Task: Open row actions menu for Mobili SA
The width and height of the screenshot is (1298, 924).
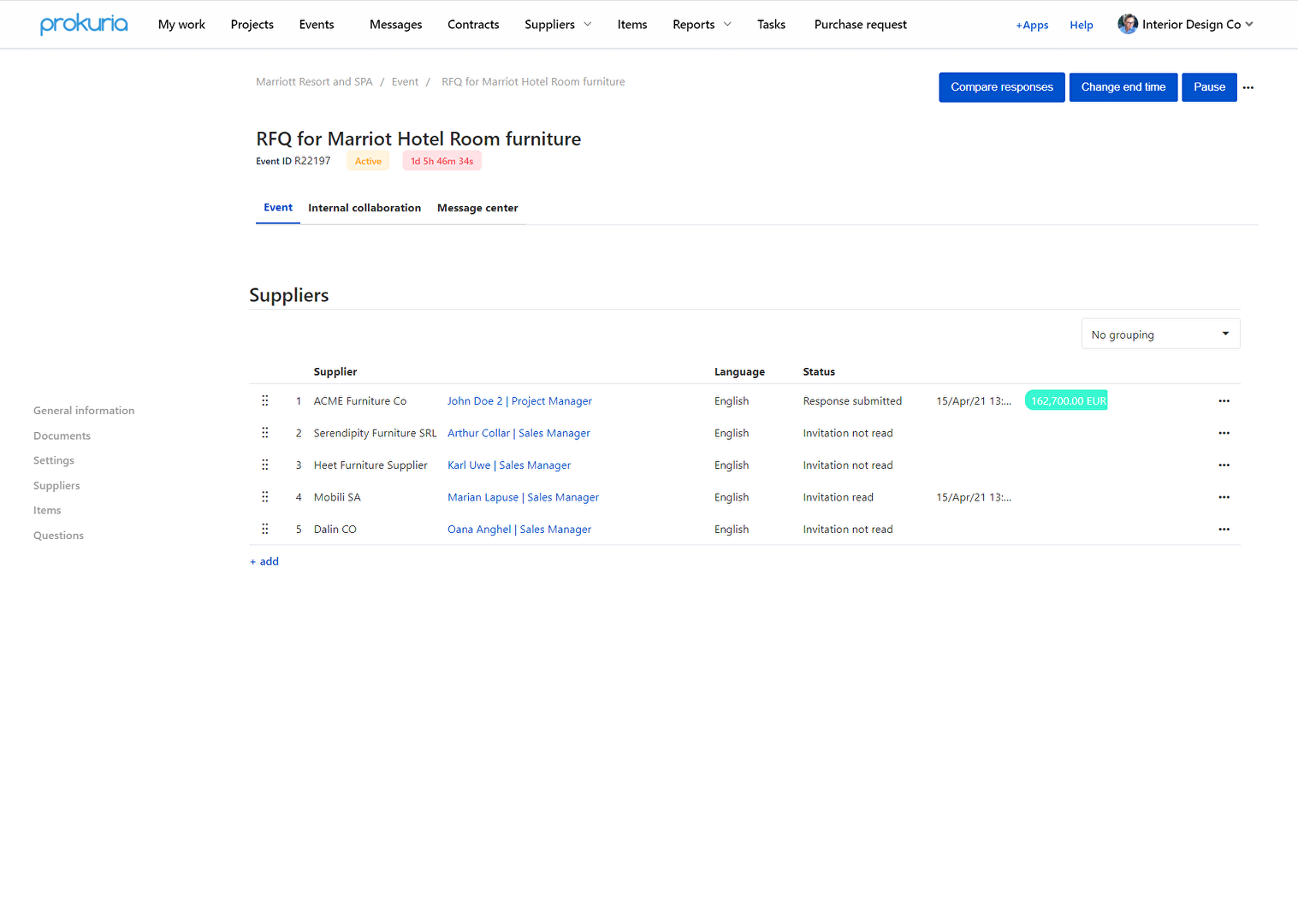Action: 1224,497
